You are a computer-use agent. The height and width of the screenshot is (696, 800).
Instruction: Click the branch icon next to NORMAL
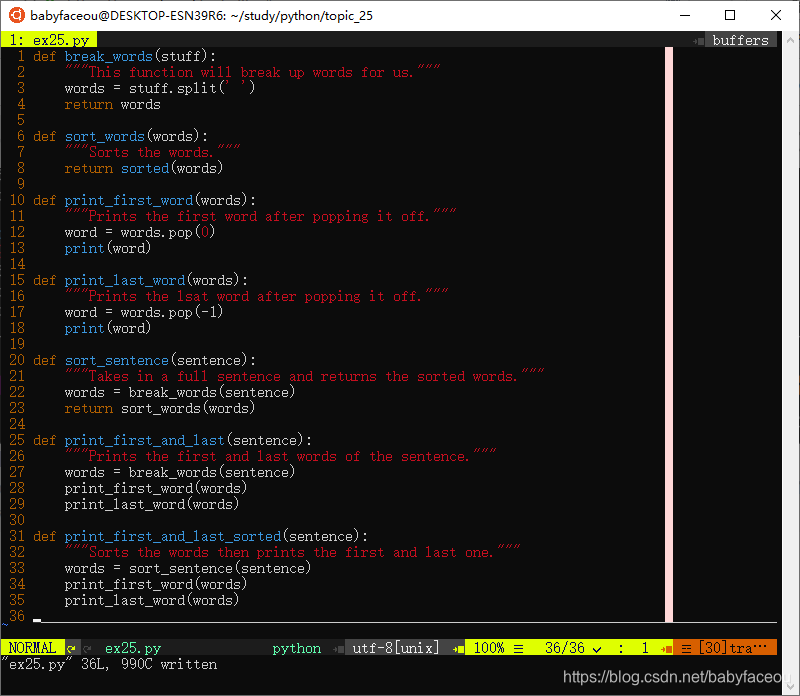click(71, 648)
